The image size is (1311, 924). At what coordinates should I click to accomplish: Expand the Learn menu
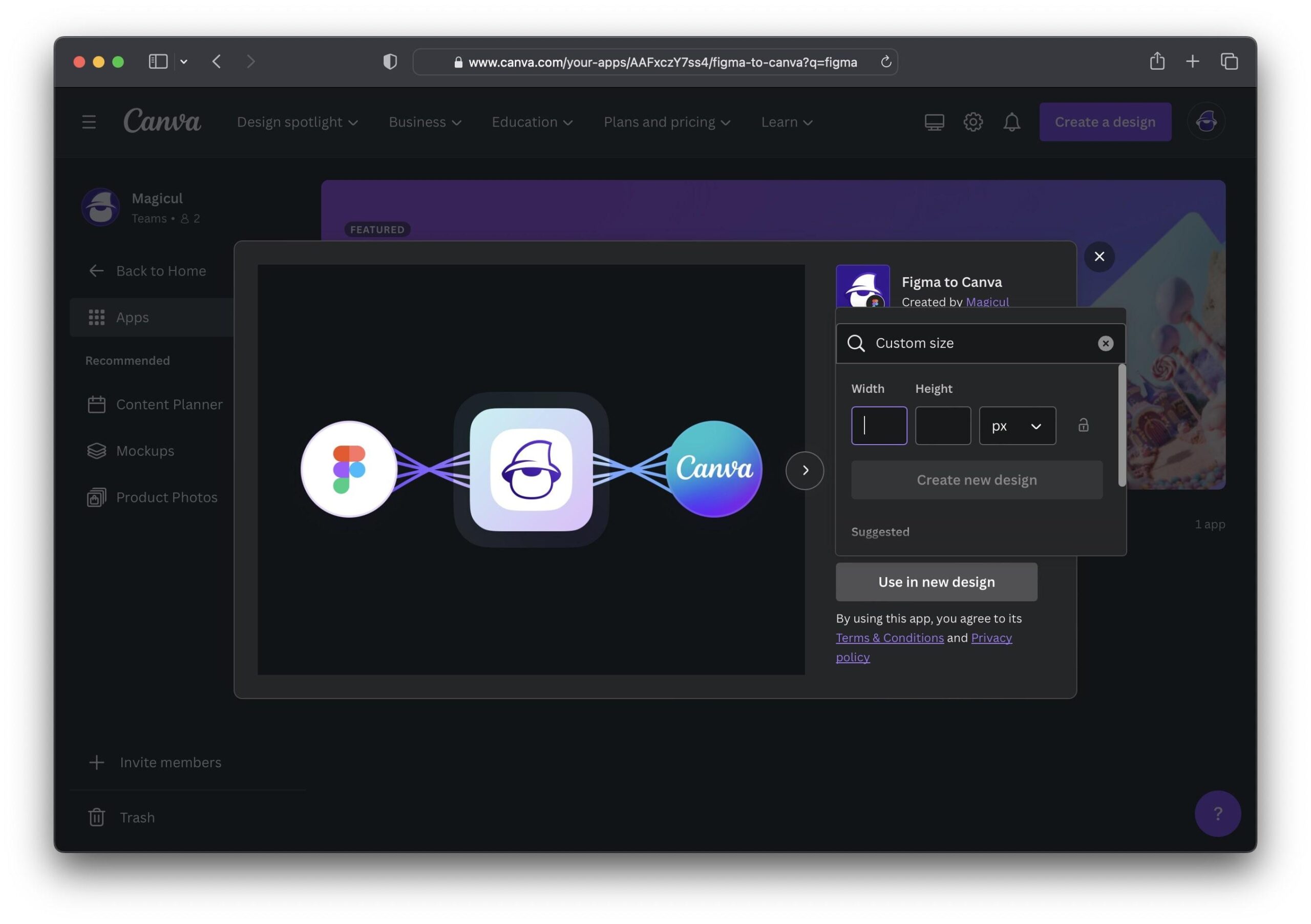(x=786, y=121)
